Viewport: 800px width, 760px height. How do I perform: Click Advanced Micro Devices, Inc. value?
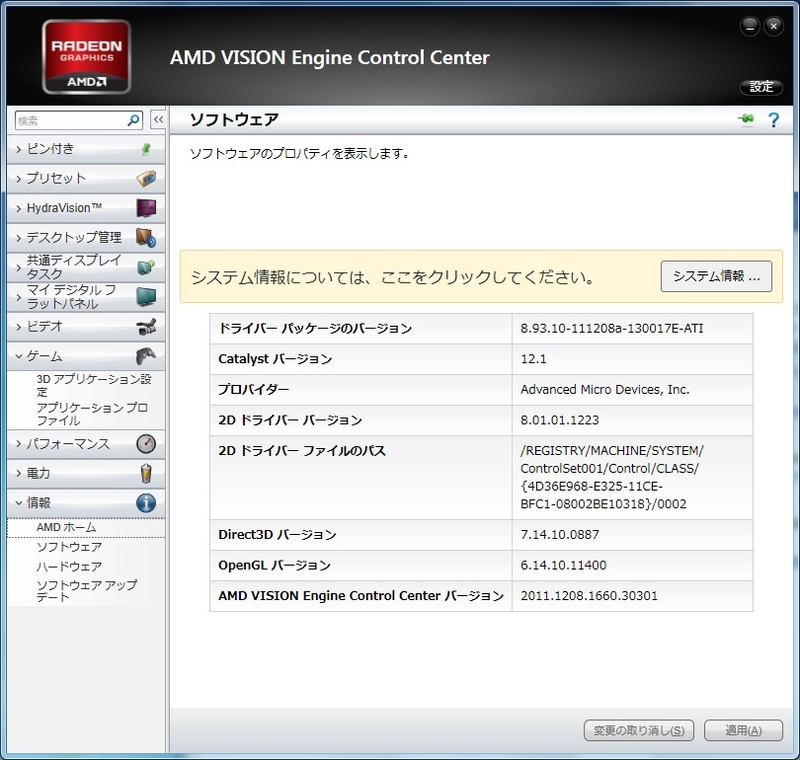pyautogui.click(x=605, y=390)
